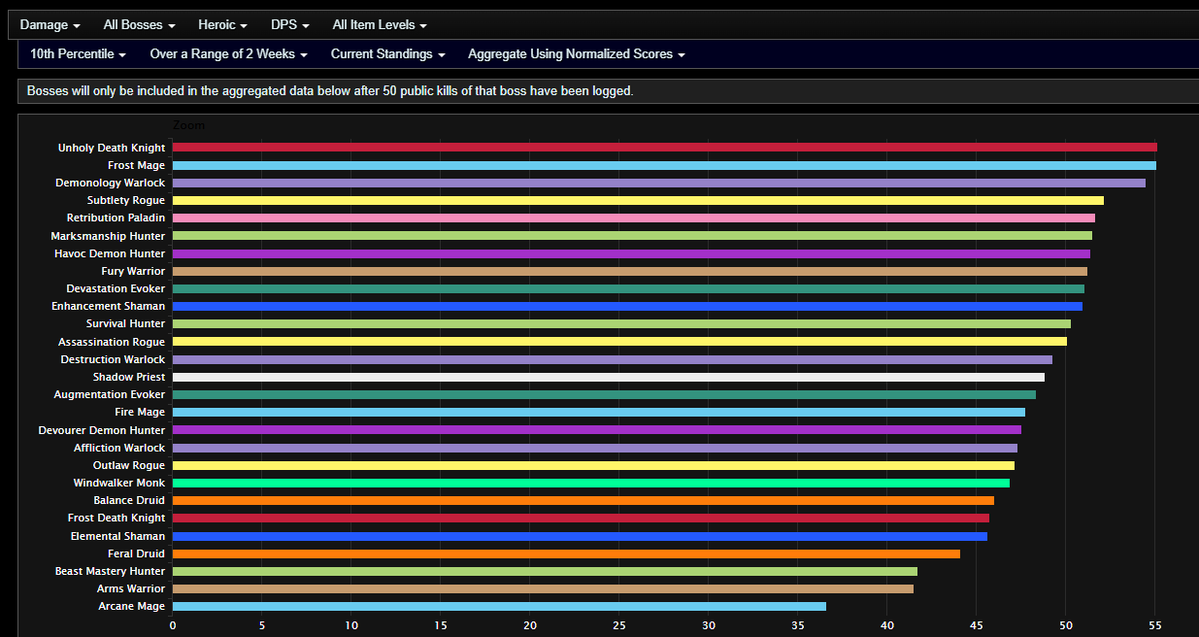Click the Windwalker Monk label

pos(119,483)
